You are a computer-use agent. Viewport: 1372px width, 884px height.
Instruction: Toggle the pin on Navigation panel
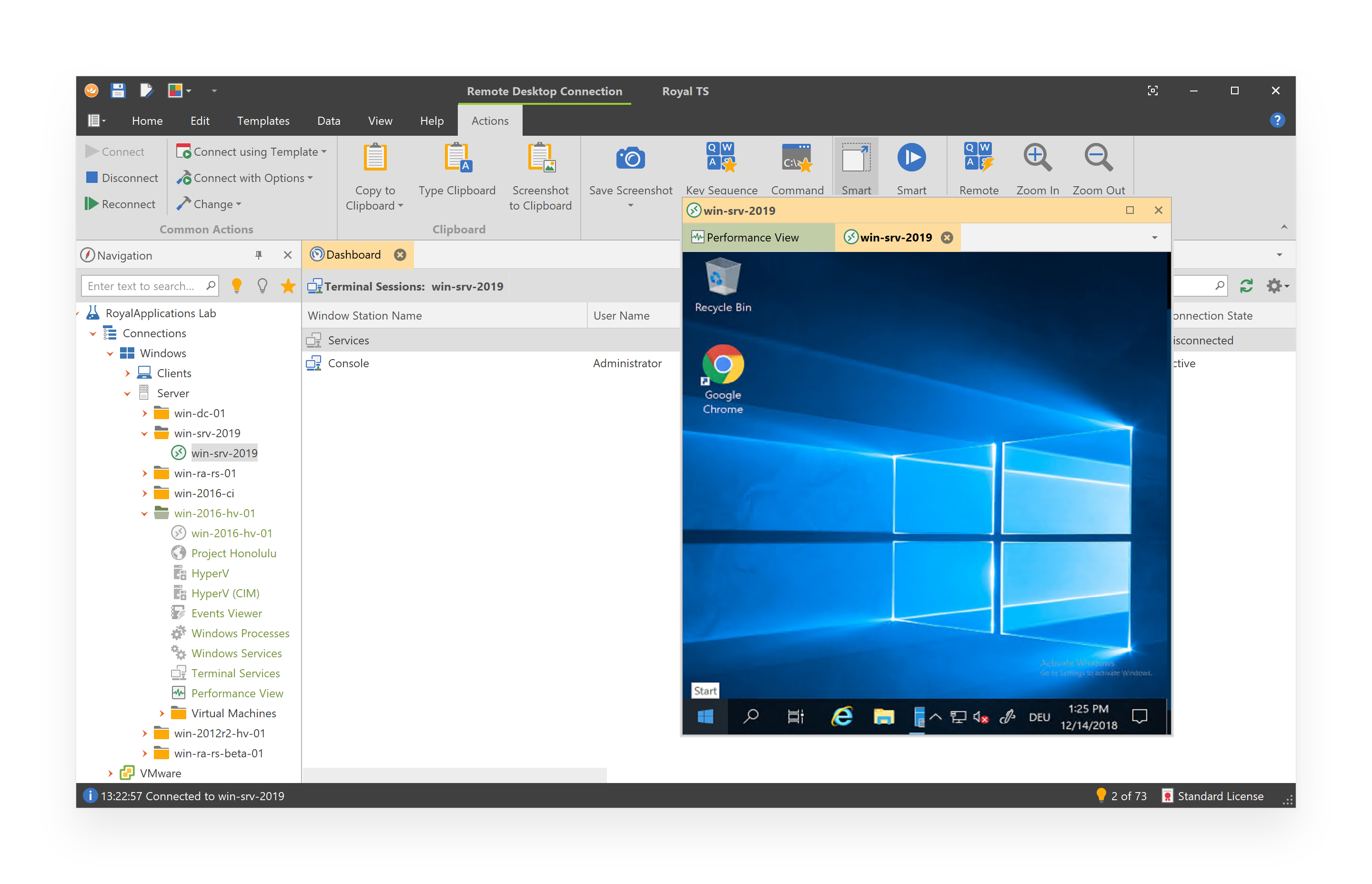(x=258, y=255)
